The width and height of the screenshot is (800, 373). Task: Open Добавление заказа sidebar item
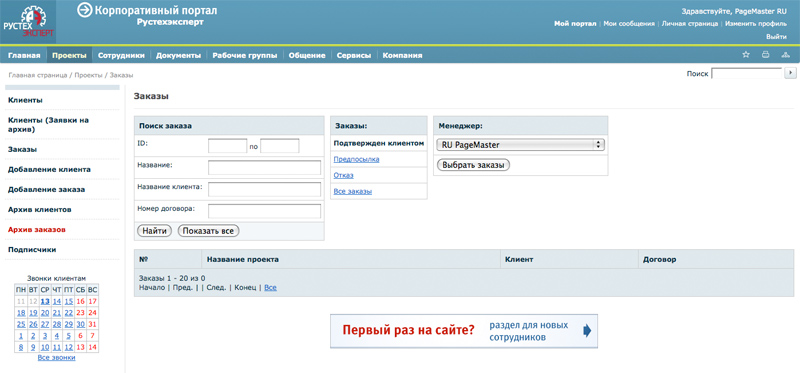pos(46,189)
